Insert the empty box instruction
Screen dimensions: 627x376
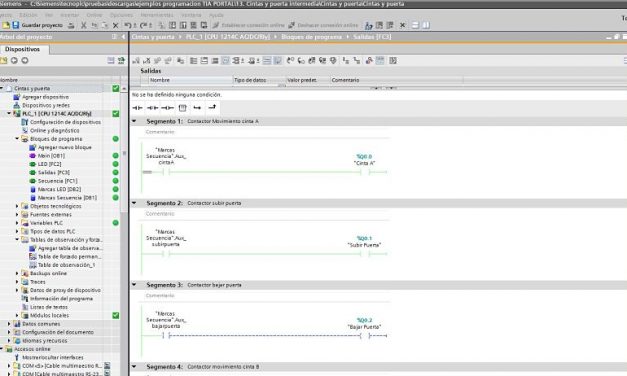tap(182, 108)
